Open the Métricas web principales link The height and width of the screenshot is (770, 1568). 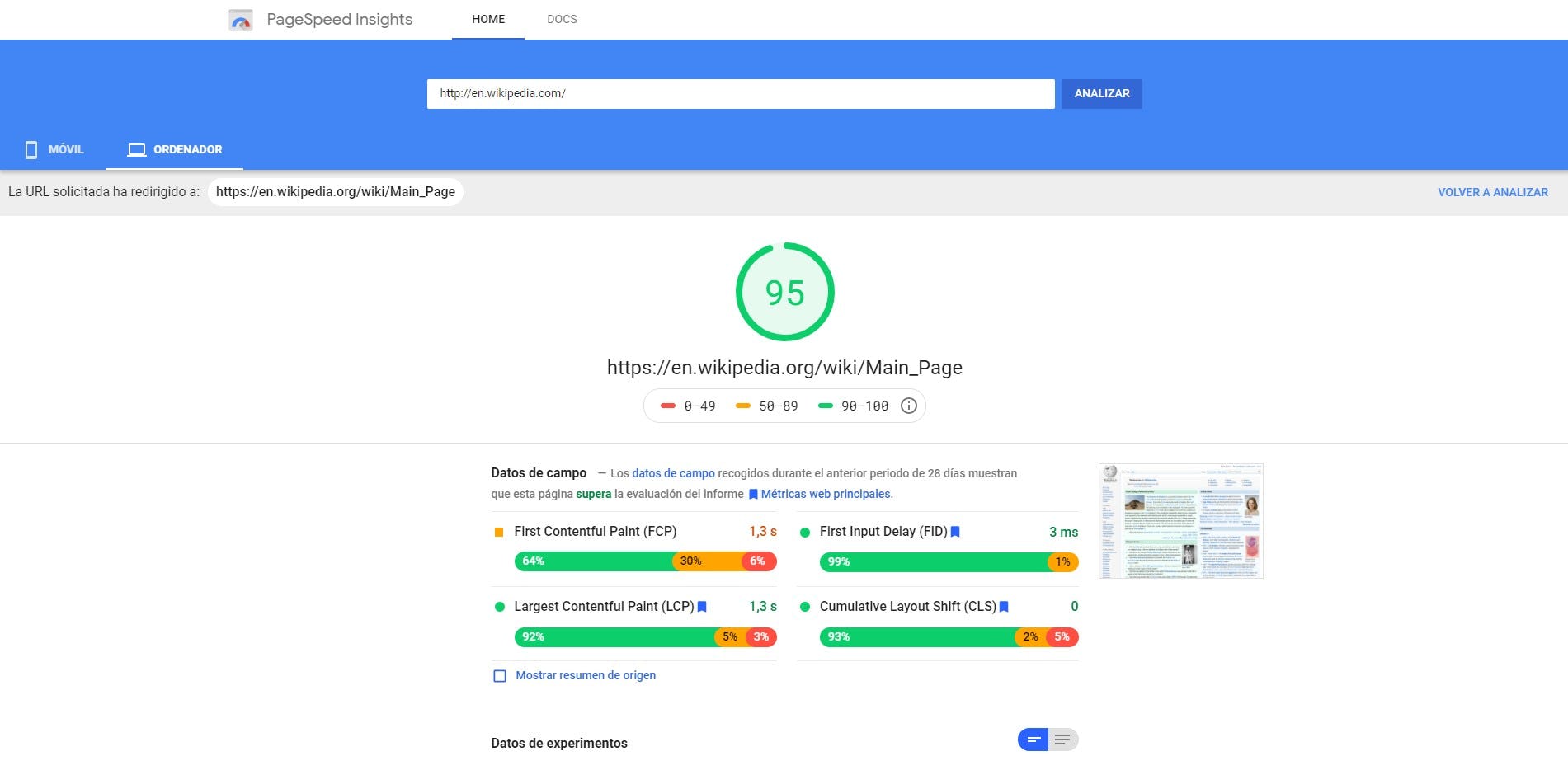826,494
